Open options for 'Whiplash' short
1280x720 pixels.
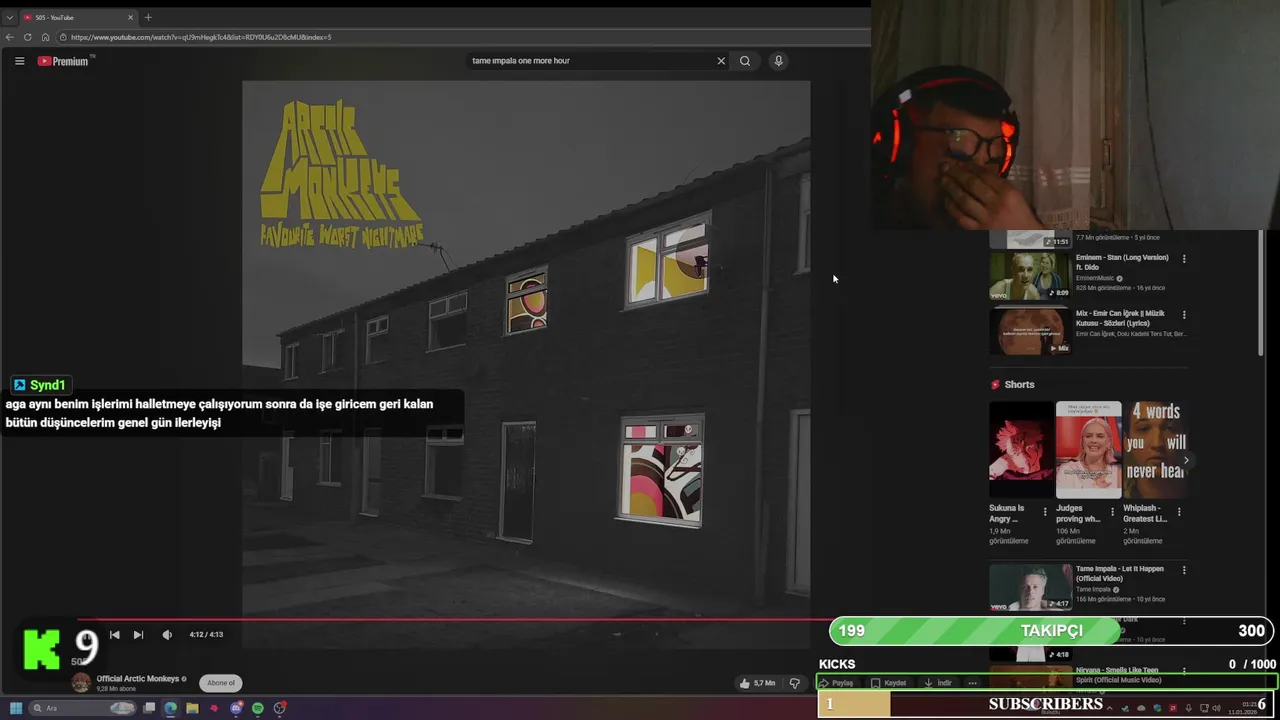pos(1178,512)
